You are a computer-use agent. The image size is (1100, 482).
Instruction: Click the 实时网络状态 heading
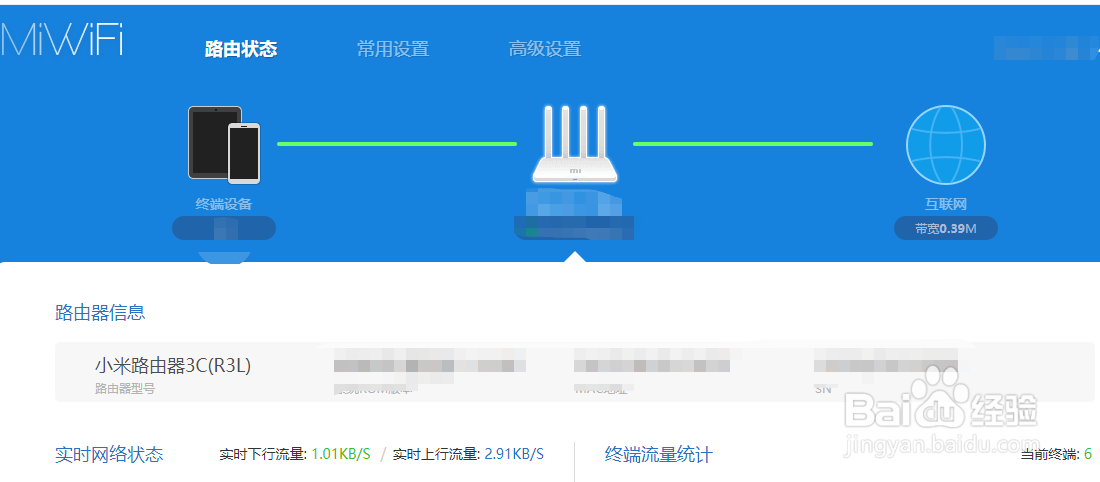[109, 455]
